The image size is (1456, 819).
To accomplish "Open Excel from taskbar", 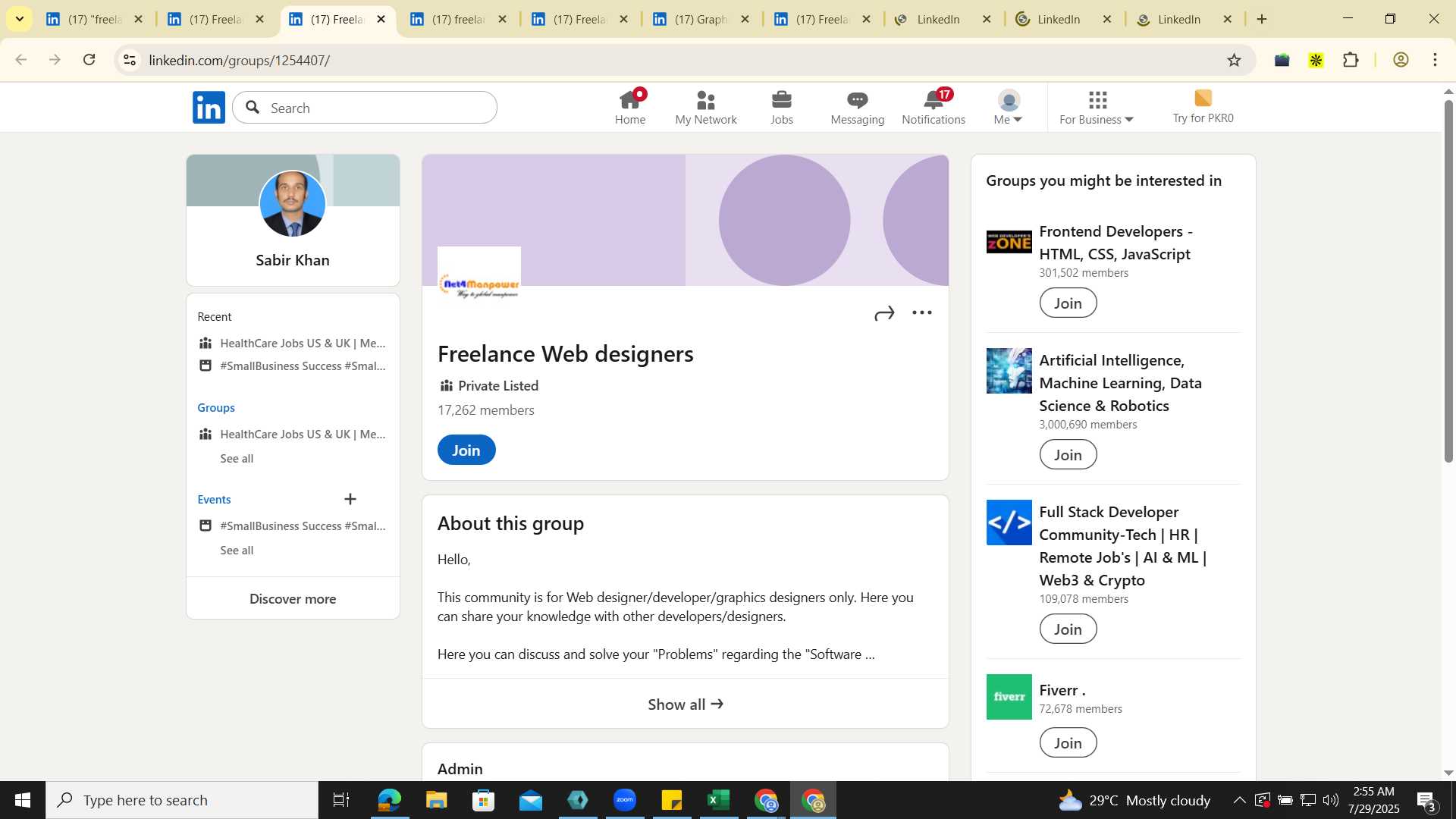I will click(718, 800).
